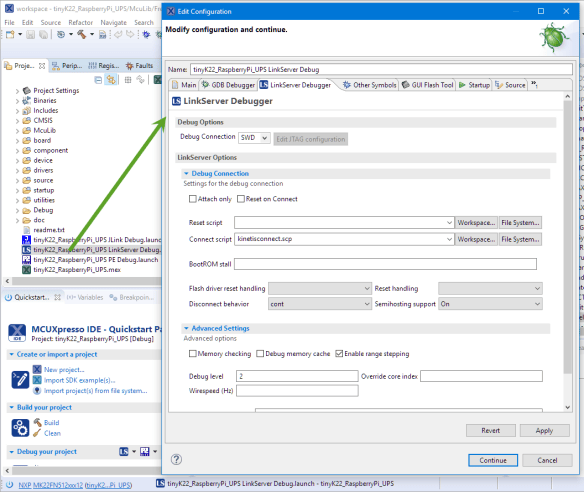This screenshot has height=492, width=584.
Task: Collapse Create or import a project section
Action: pyautogui.click(x=12, y=355)
